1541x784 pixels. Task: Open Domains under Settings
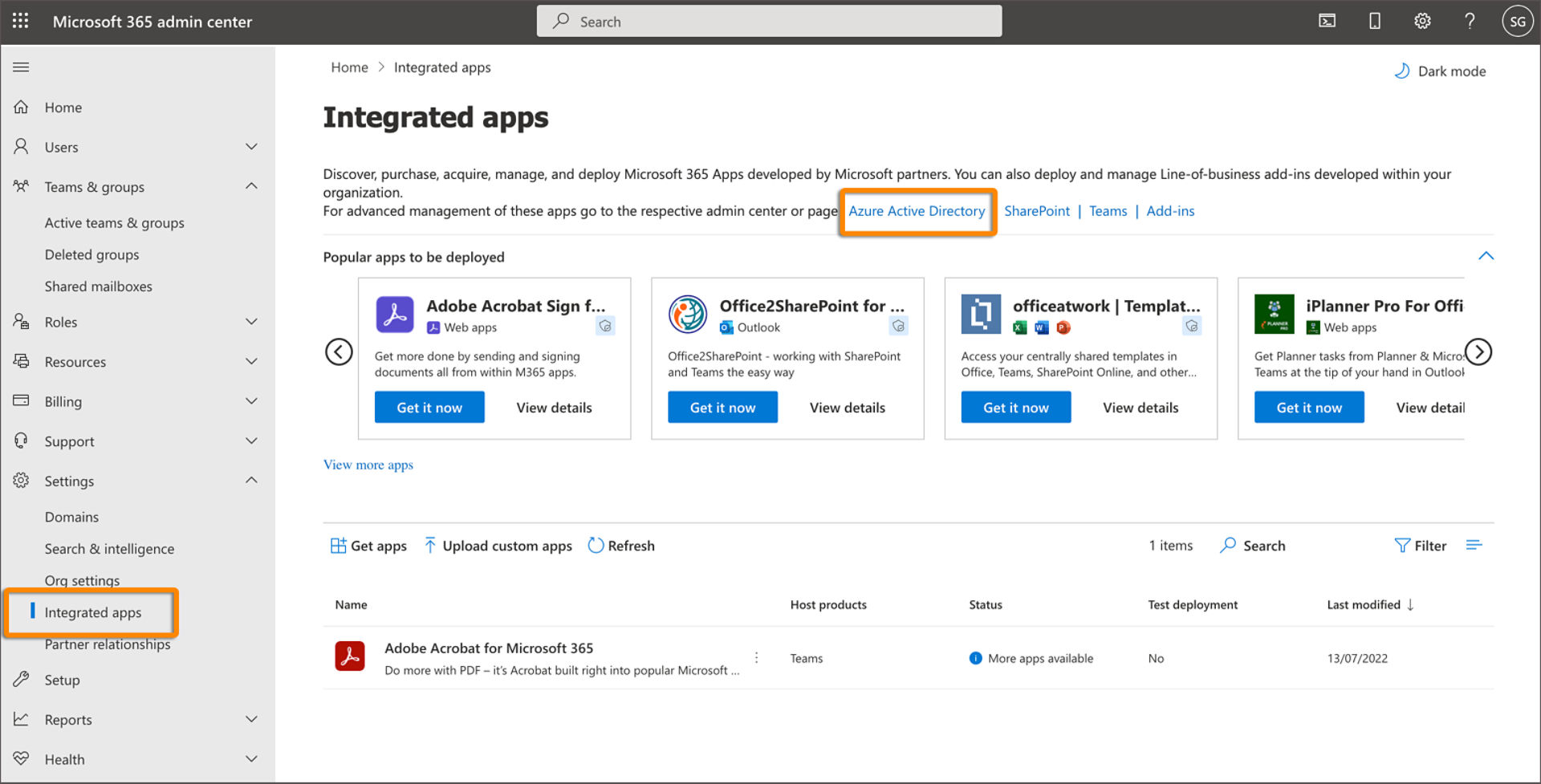click(x=71, y=517)
